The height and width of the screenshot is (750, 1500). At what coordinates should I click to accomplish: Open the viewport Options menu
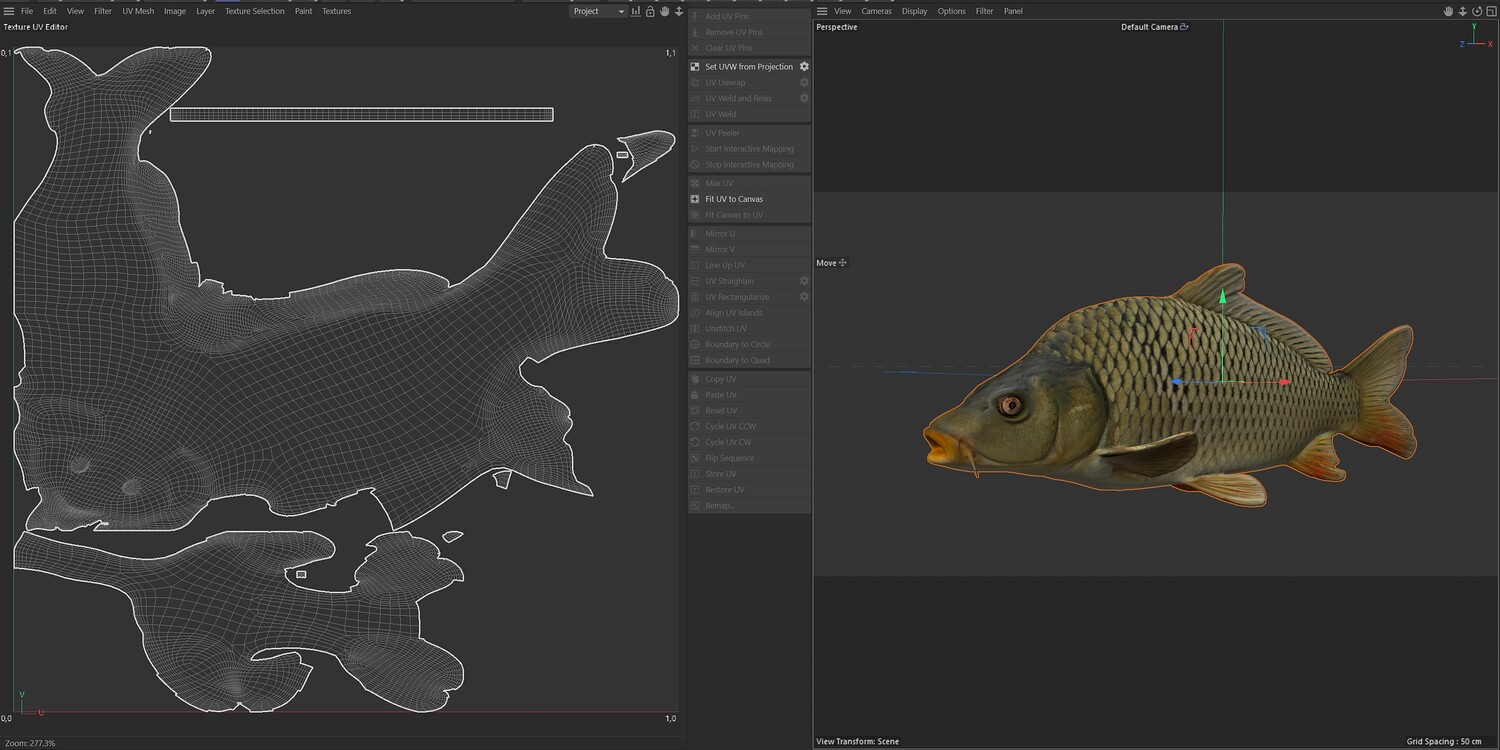[952, 11]
